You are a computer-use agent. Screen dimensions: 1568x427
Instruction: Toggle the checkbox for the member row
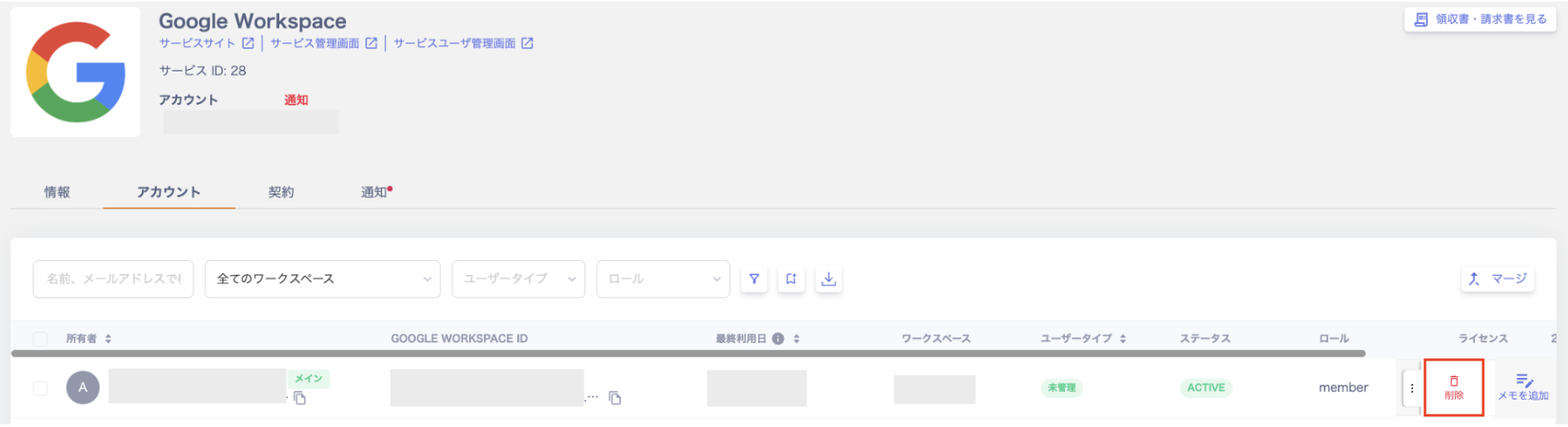point(40,388)
